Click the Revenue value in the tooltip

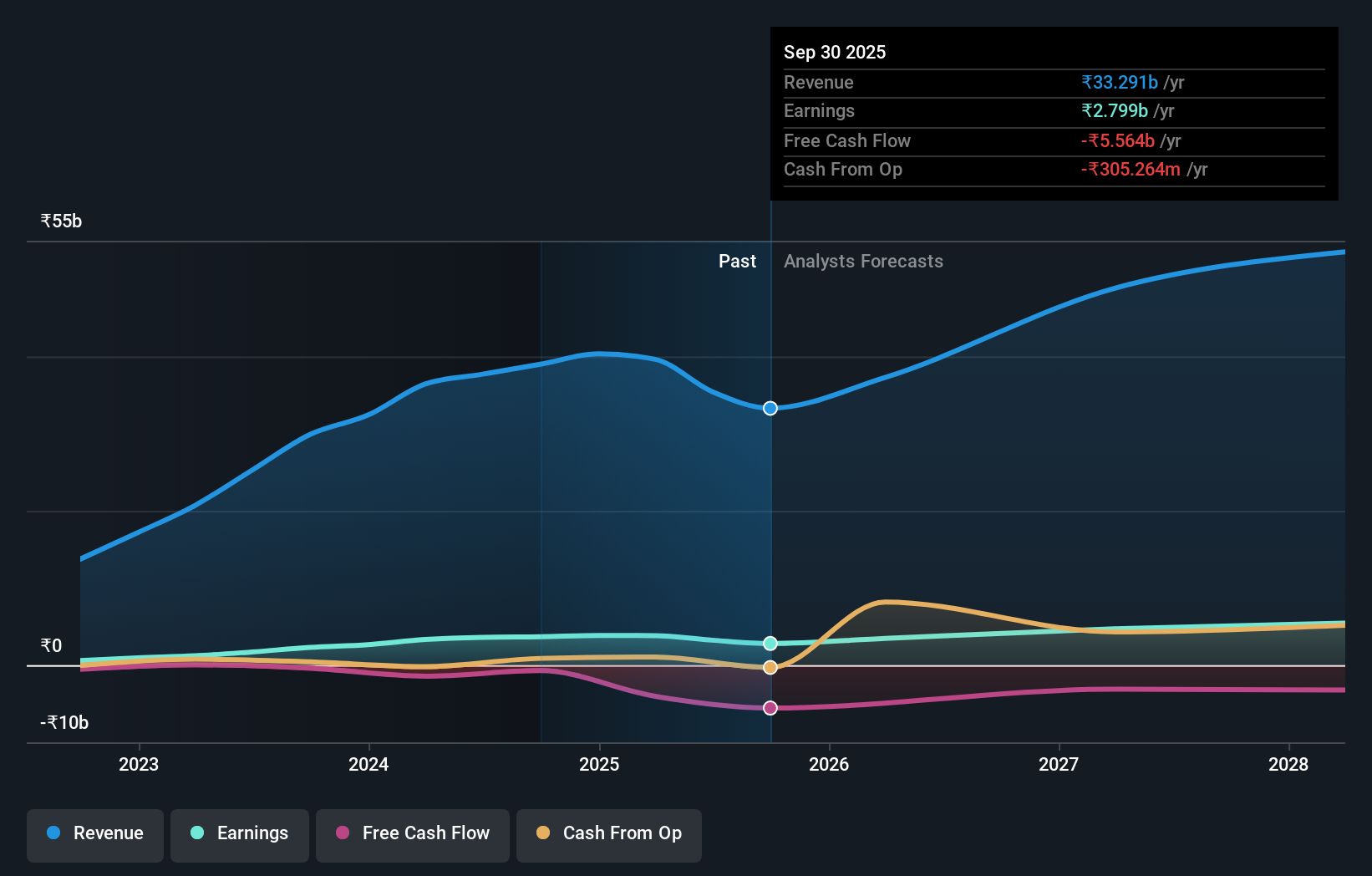click(1120, 82)
